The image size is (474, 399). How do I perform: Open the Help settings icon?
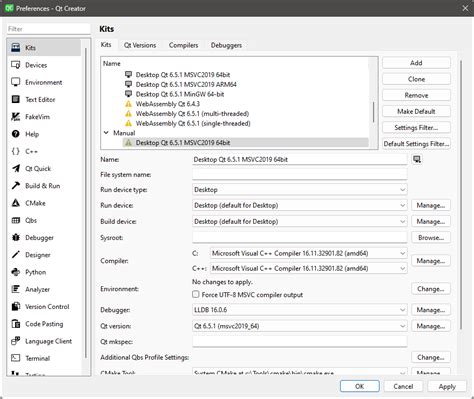pyautogui.click(x=16, y=134)
